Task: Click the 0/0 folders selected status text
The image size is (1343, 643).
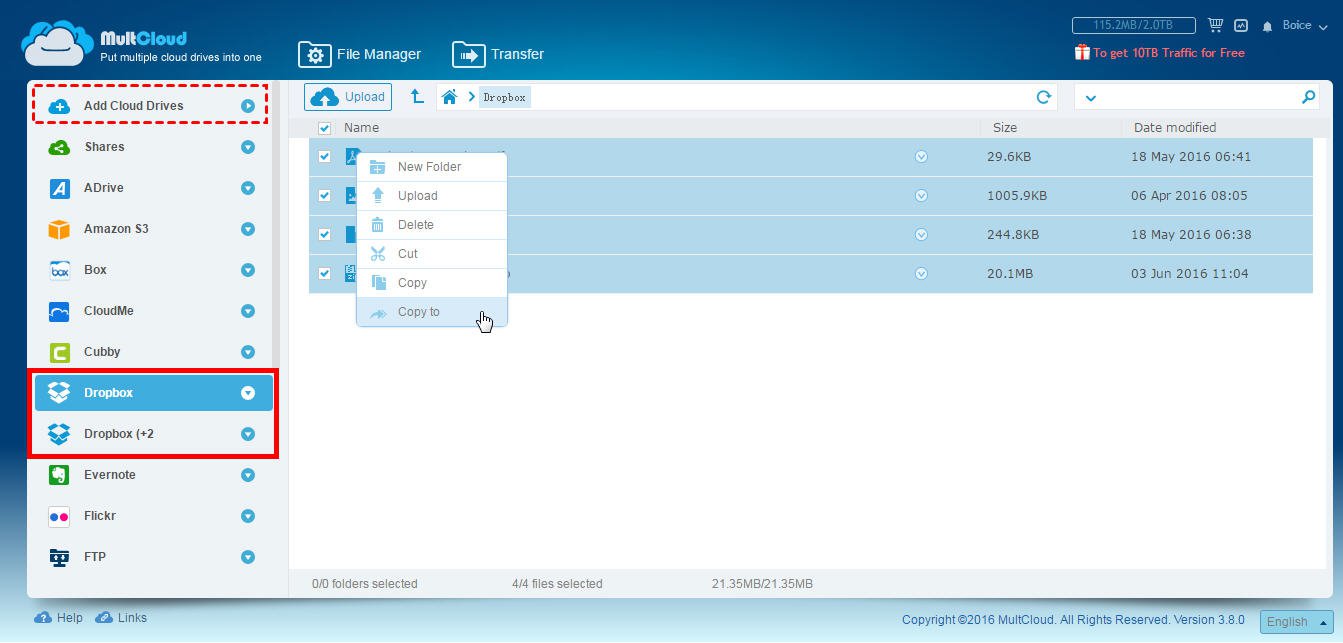Action: click(365, 584)
